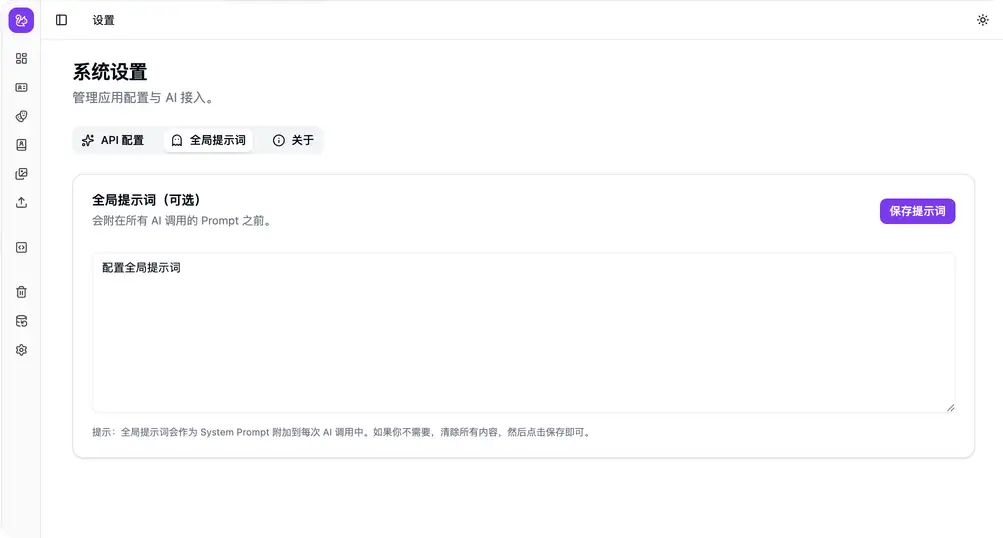This screenshot has width=1003, height=538.
Task: Switch to the API 配置 tab
Action: coord(113,140)
